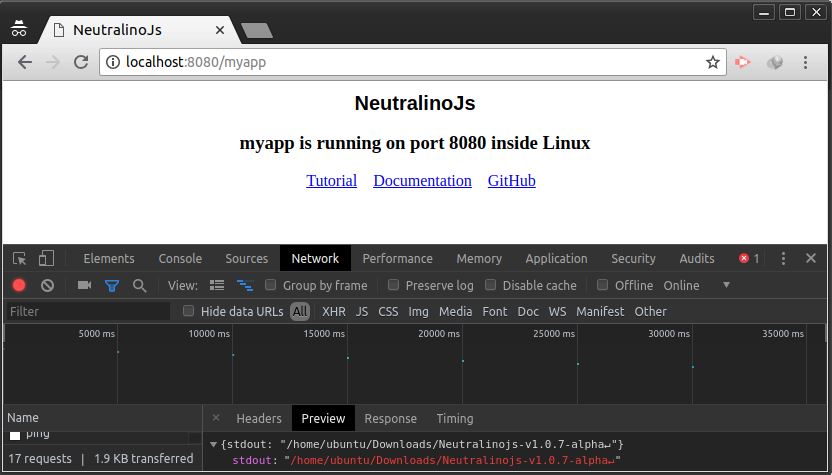Screen dimensions: 832x475
Task: Switch to large request rows view
Action: pyautogui.click(x=216, y=285)
